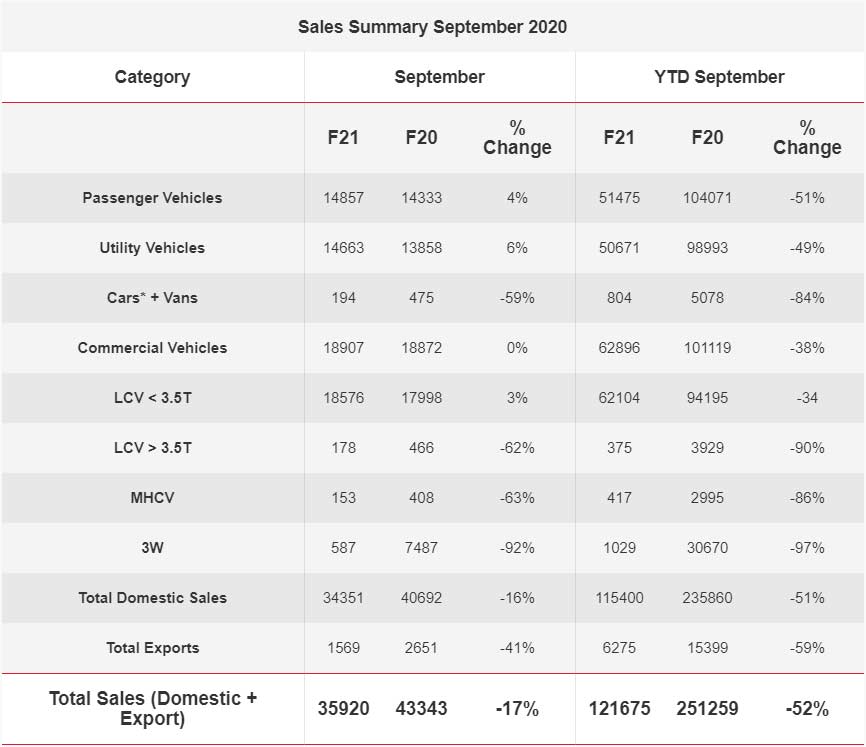Select the 30670 YTD F20 cell
This screenshot has width=866, height=747.
tap(707, 548)
